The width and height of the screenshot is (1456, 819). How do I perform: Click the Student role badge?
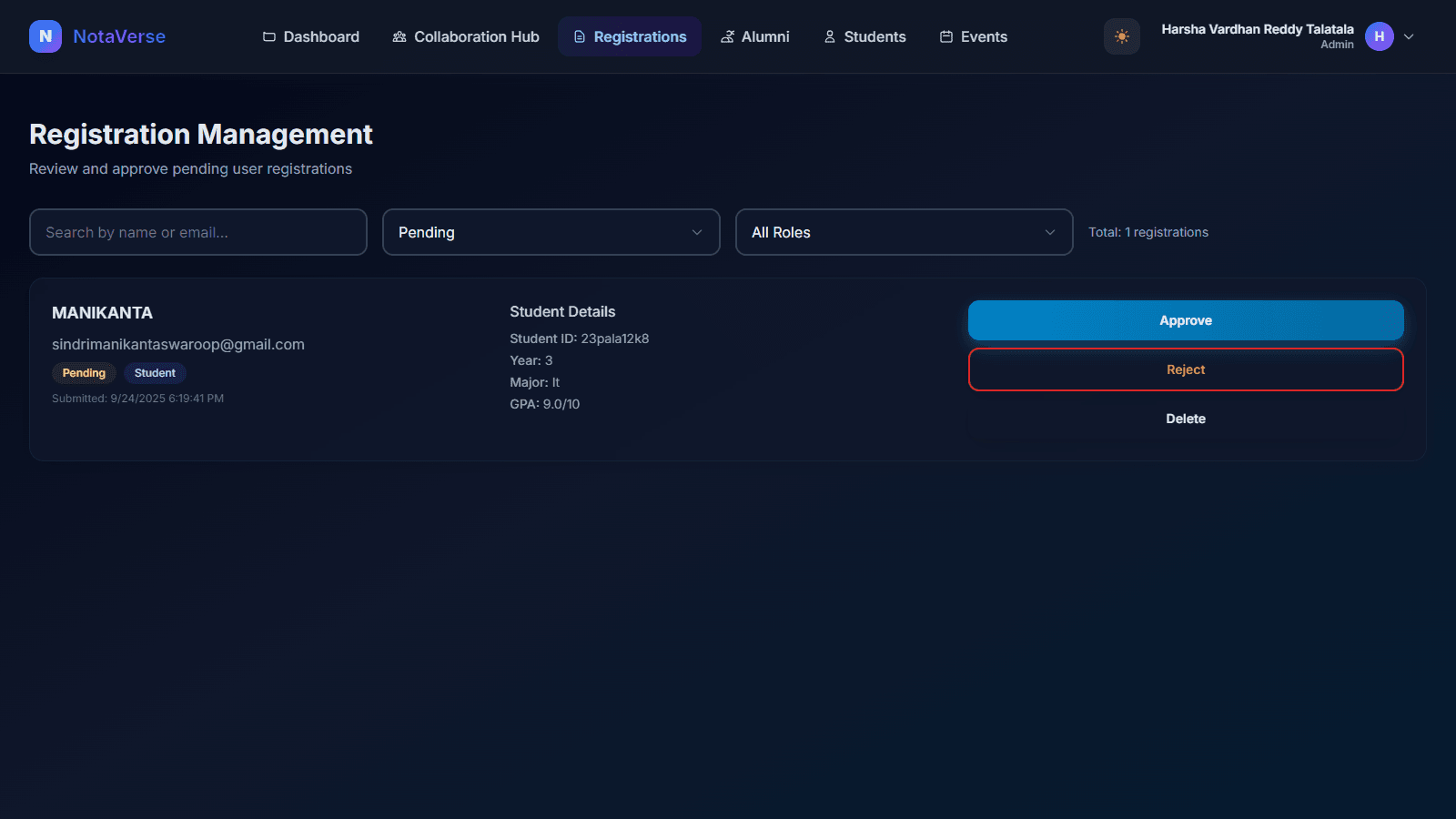155,373
